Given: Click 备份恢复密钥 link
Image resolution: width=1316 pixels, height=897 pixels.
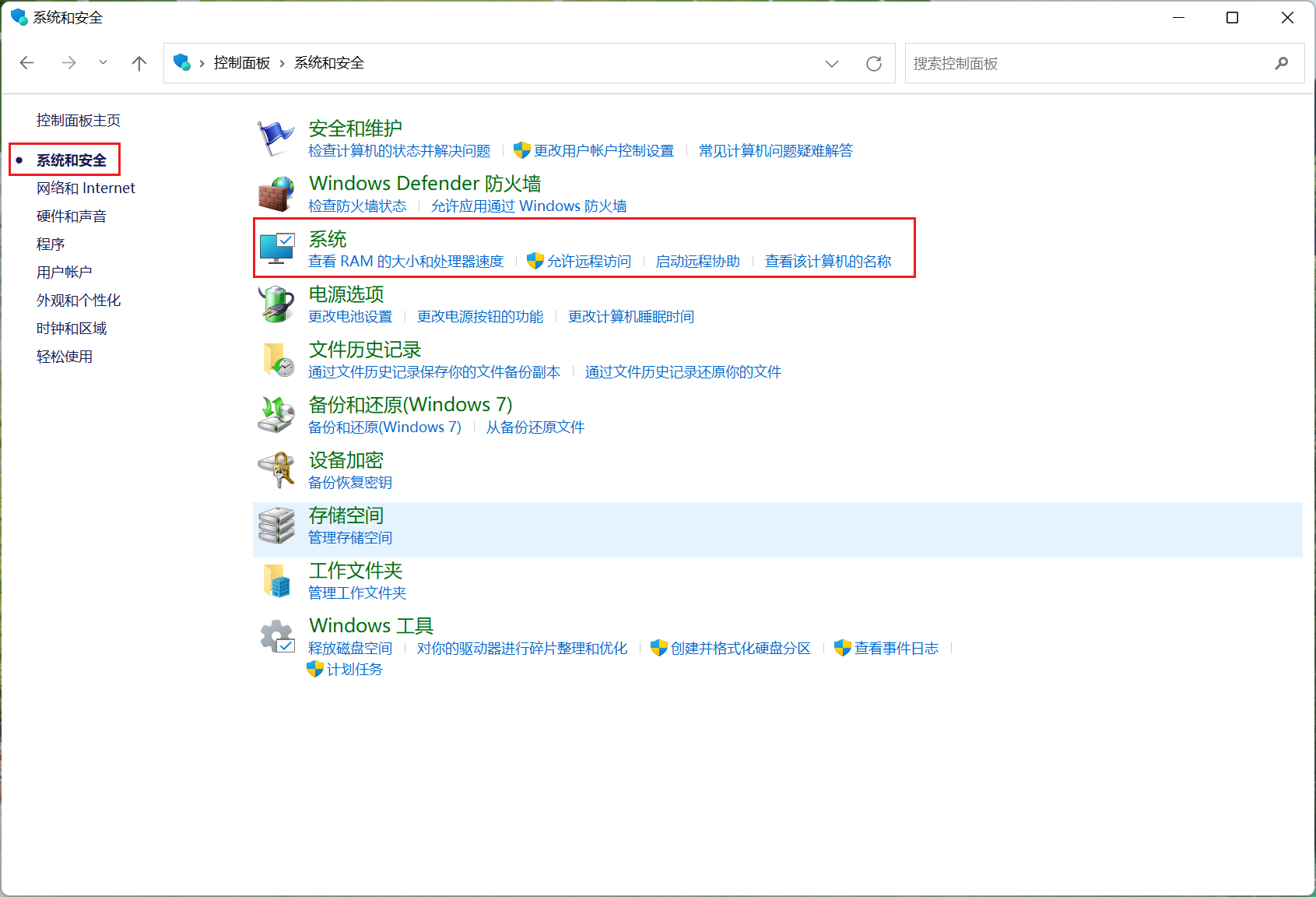Looking at the screenshot, I should [x=350, y=482].
